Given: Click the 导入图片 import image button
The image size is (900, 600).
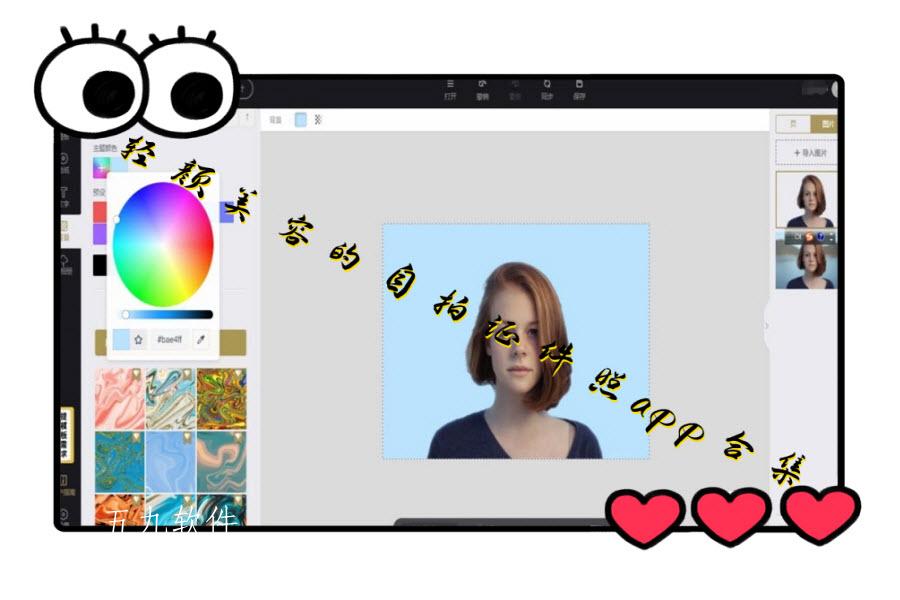Looking at the screenshot, I should tap(810, 150).
